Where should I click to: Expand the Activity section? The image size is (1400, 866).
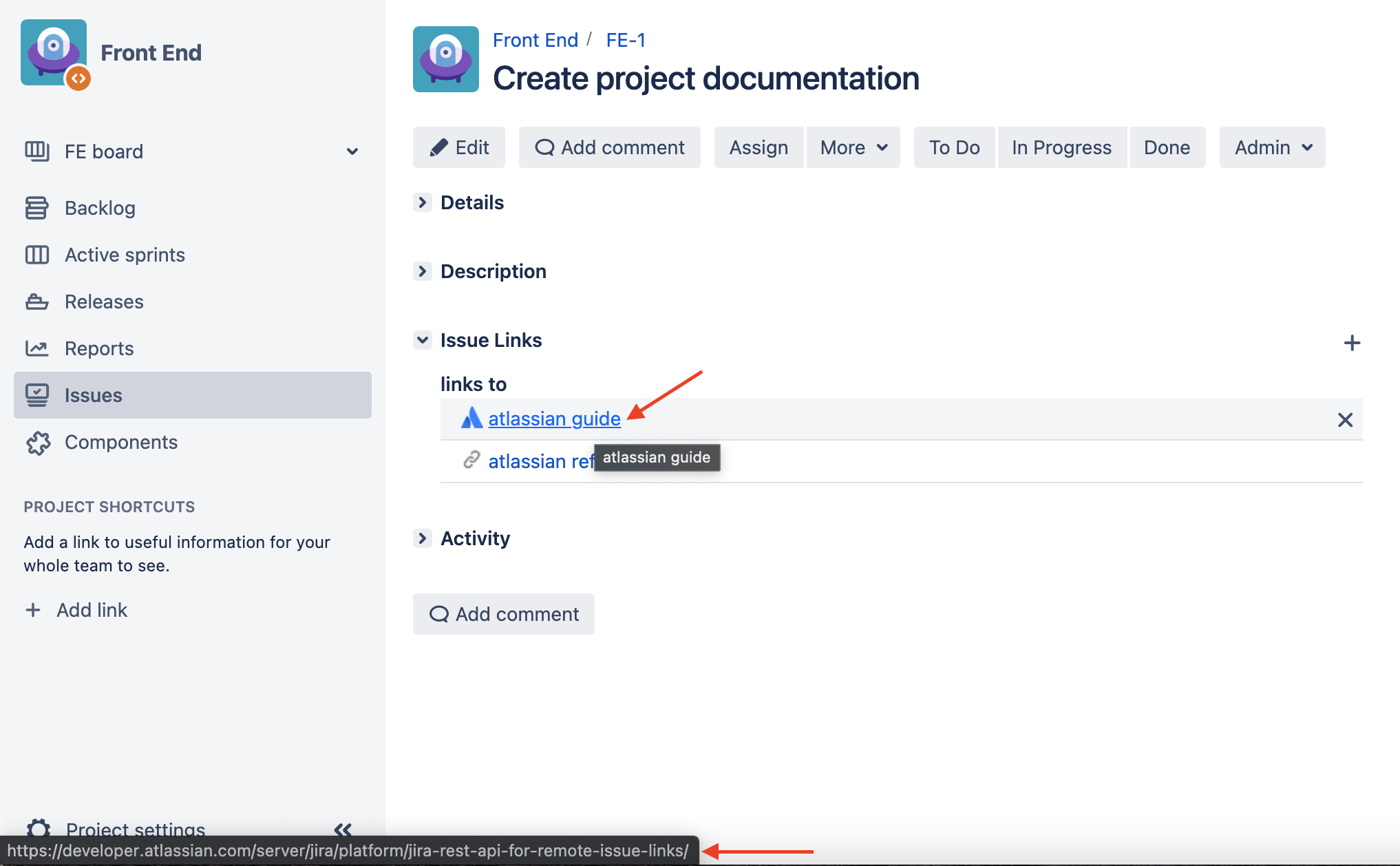[423, 538]
